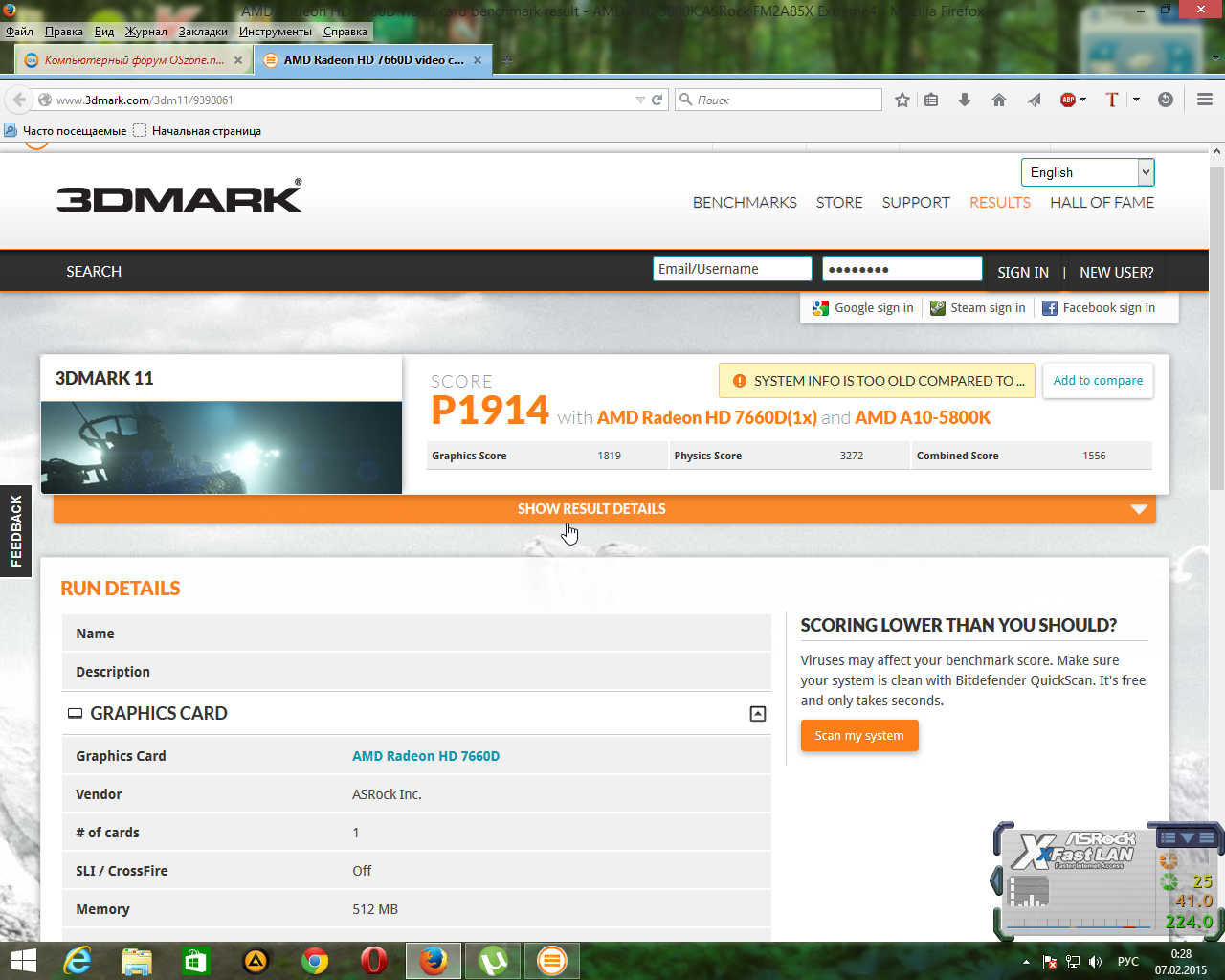This screenshot has height=980, width=1225.
Task: Click the SIGN IN button
Action: (1023, 272)
